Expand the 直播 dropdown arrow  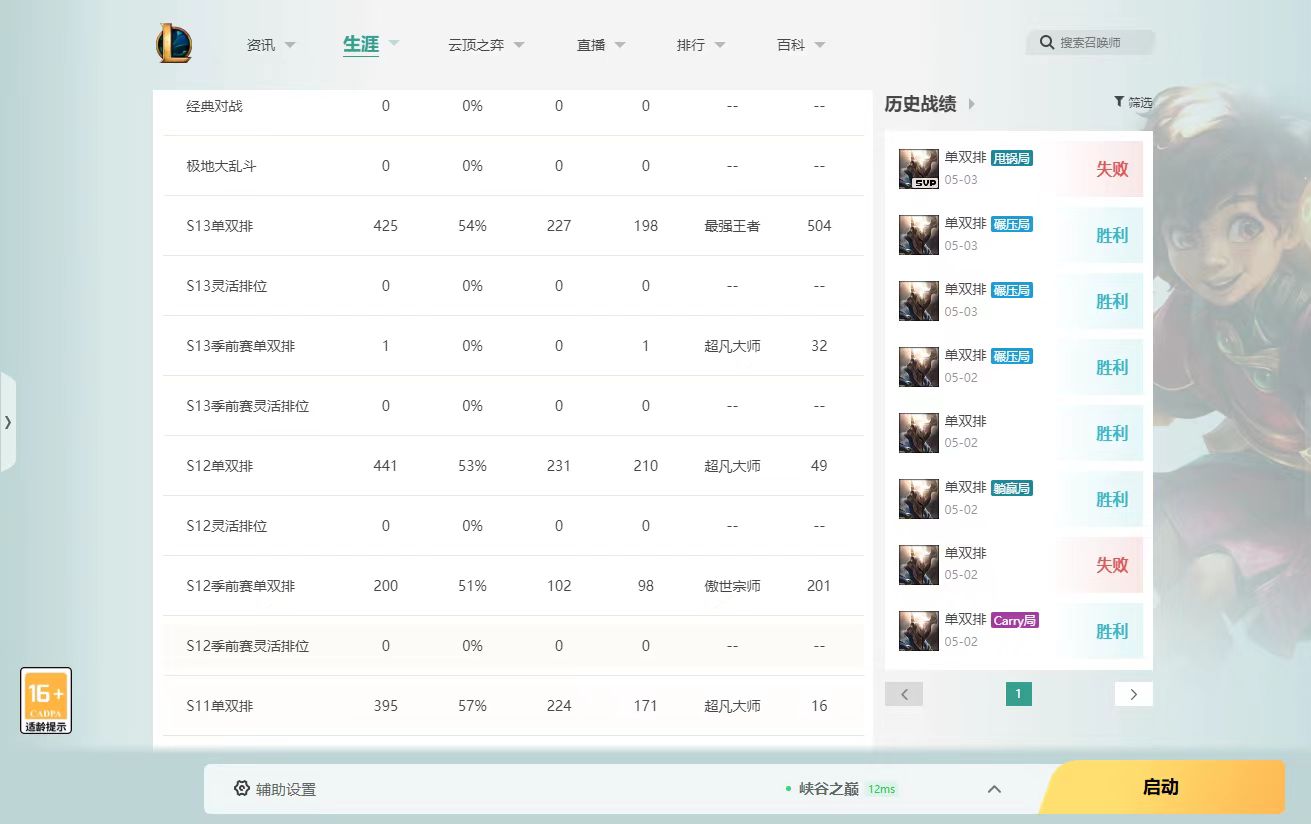(x=620, y=45)
